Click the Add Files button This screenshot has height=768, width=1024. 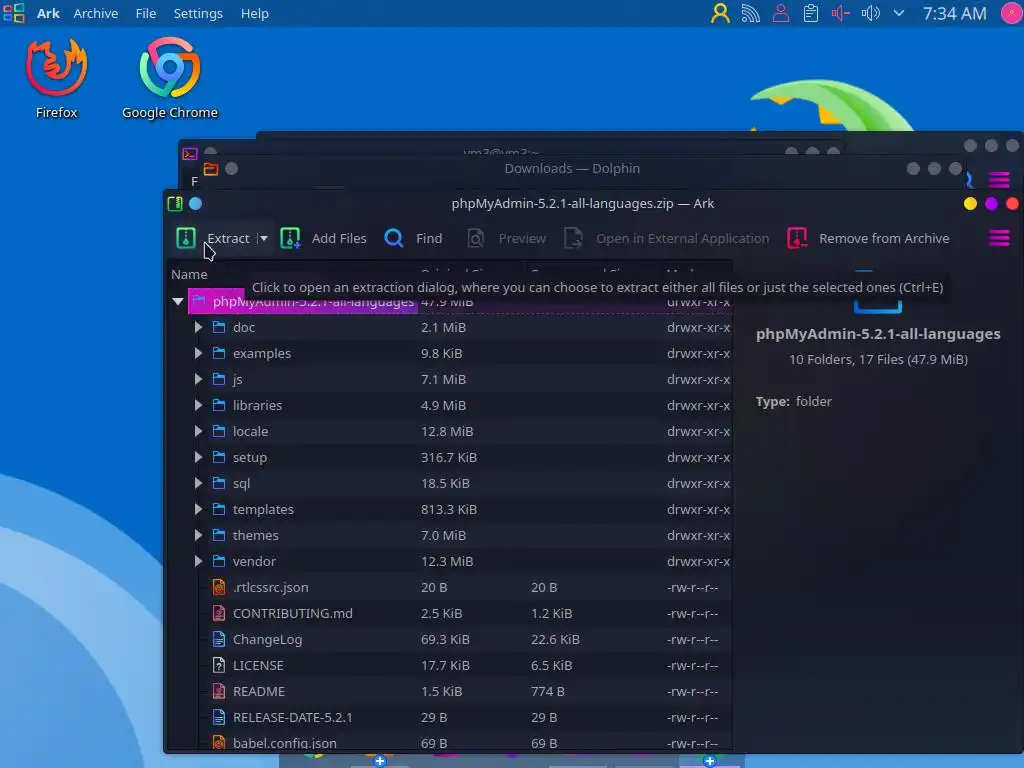click(x=324, y=238)
